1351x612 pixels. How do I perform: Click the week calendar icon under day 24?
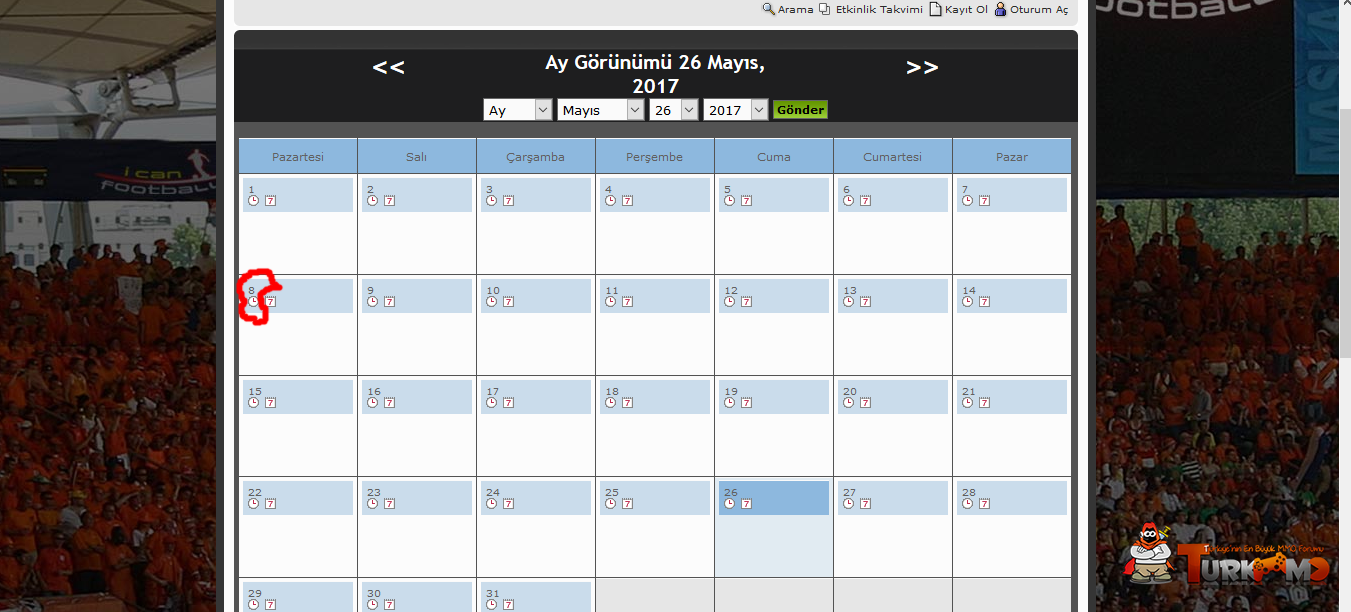[509, 503]
